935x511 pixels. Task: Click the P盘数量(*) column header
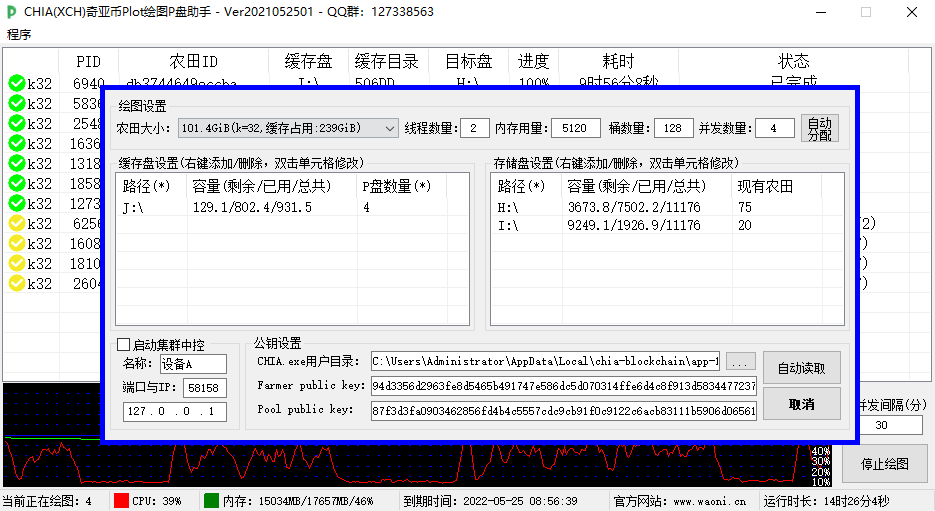coord(402,187)
